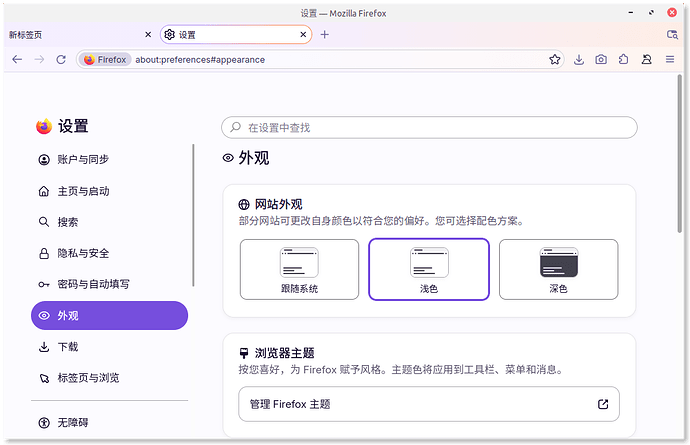The height and width of the screenshot is (445, 690).
Task: Open 无障碍 settings category
Action: pyautogui.click(x=109, y=423)
